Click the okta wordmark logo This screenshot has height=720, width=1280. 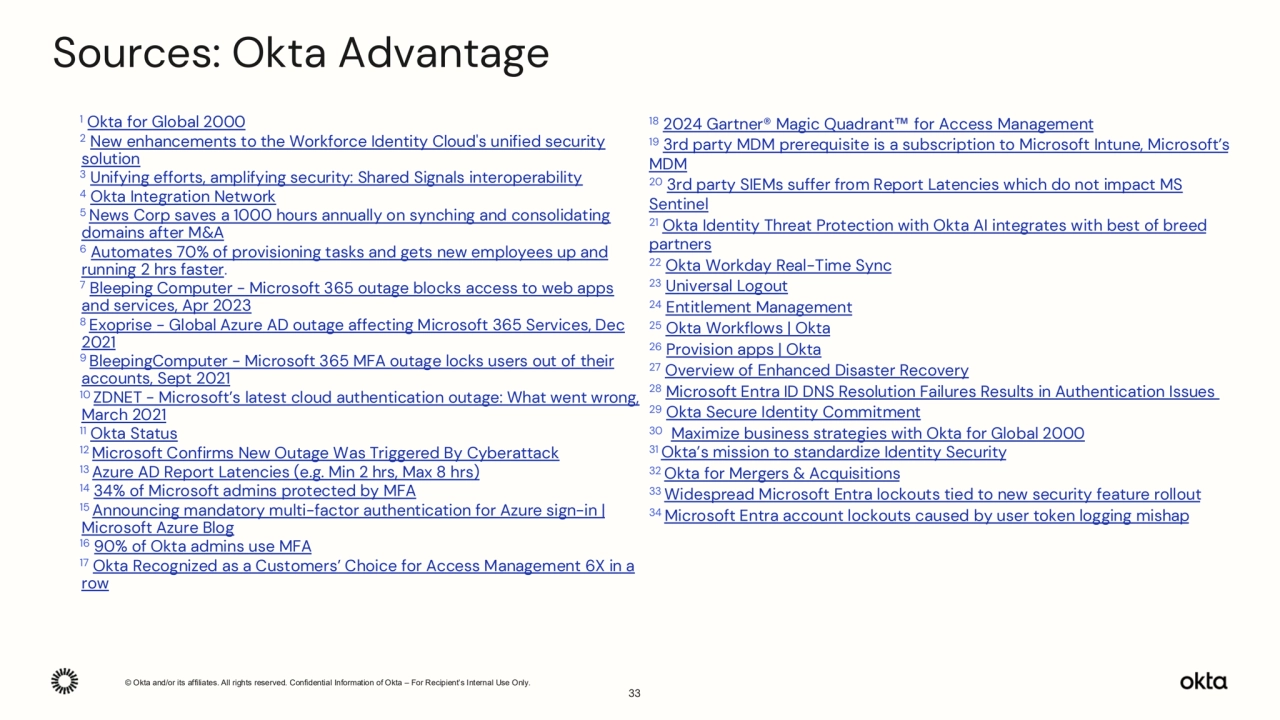(1203, 681)
